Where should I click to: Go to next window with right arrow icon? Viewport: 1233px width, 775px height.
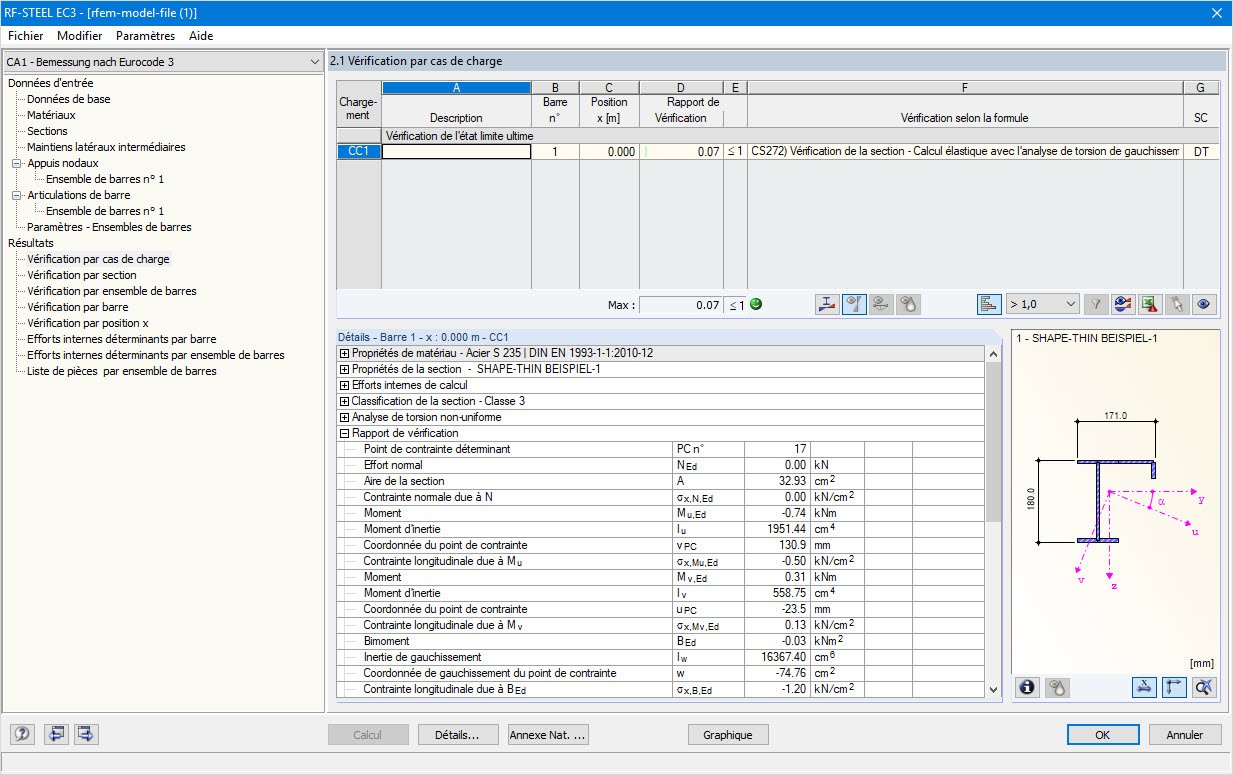pyautogui.click(x=87, y=734)
